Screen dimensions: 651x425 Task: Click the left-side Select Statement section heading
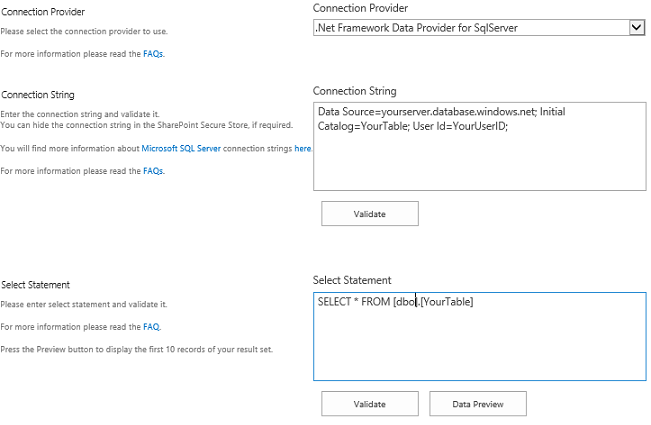point(35,285)
